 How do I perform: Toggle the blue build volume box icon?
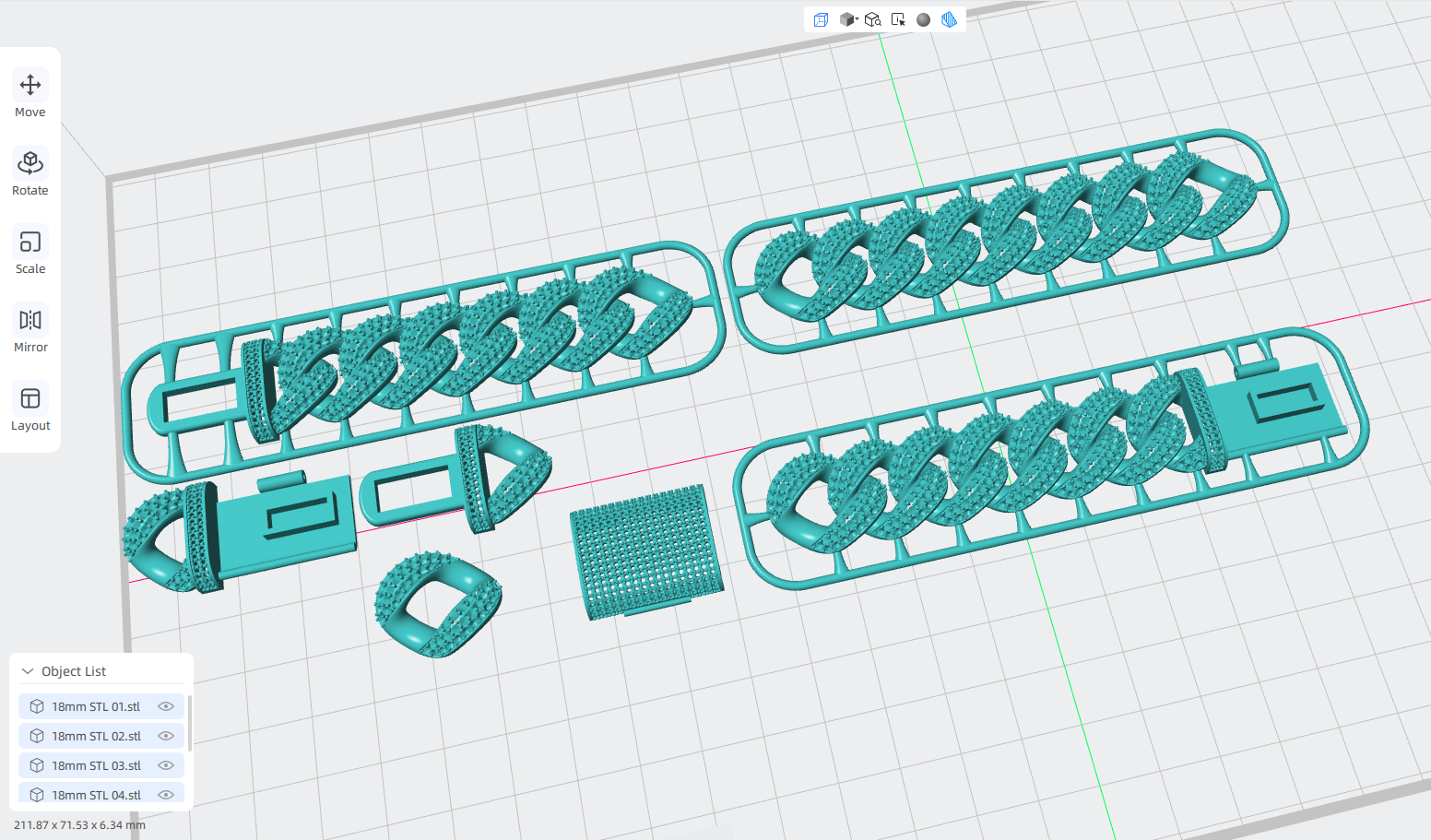(821, 19)
